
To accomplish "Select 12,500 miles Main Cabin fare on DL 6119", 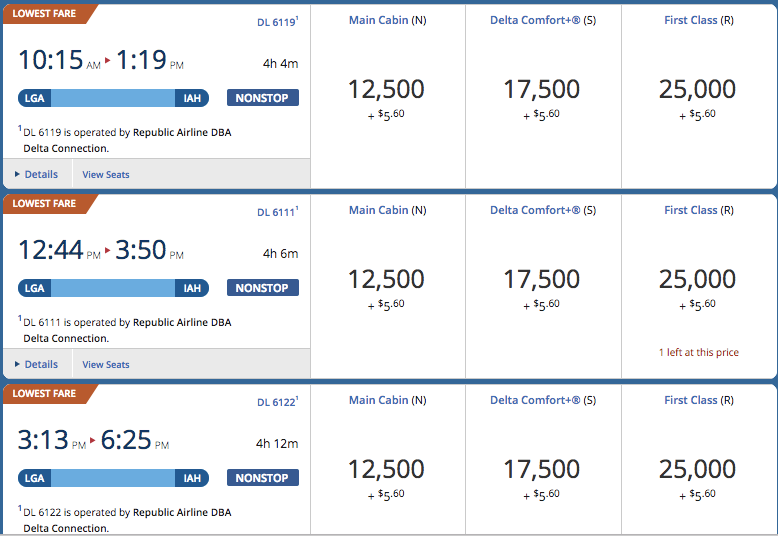I will click(386, 98).
